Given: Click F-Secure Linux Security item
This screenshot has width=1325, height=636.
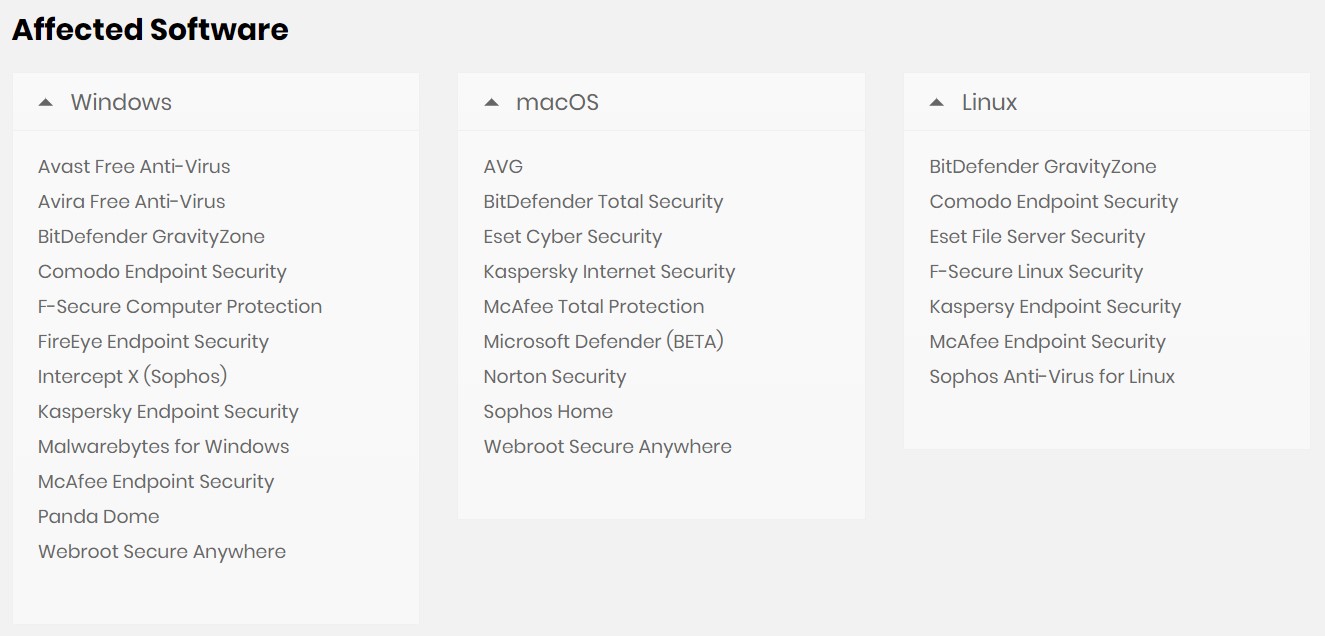Looking at the screenshot, I should click(x=1036, y=272).
